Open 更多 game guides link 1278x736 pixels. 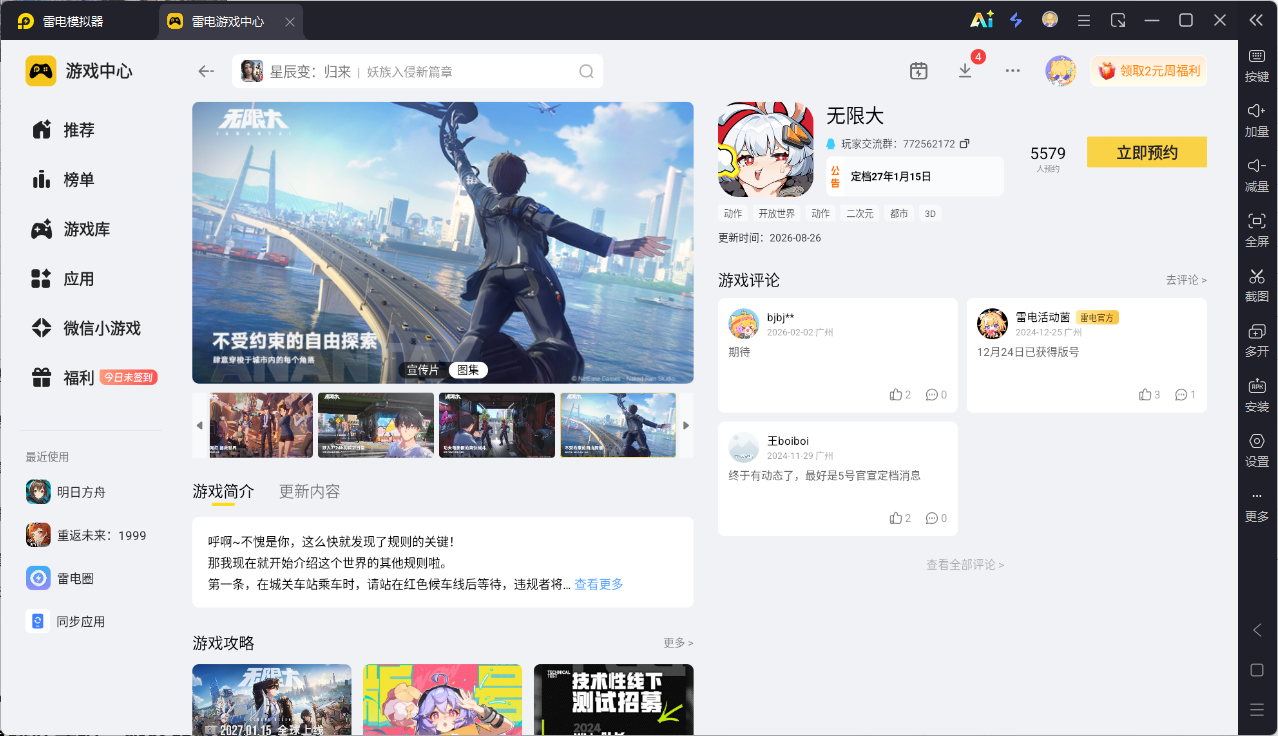pos(677,643)
